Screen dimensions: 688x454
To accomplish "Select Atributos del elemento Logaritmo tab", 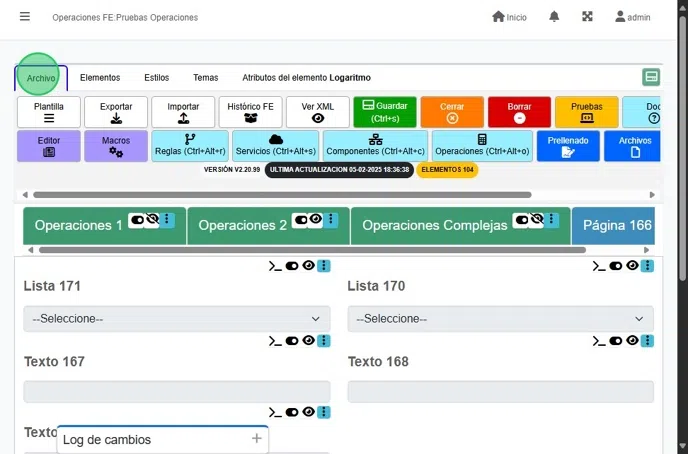I will pos(306,78).
